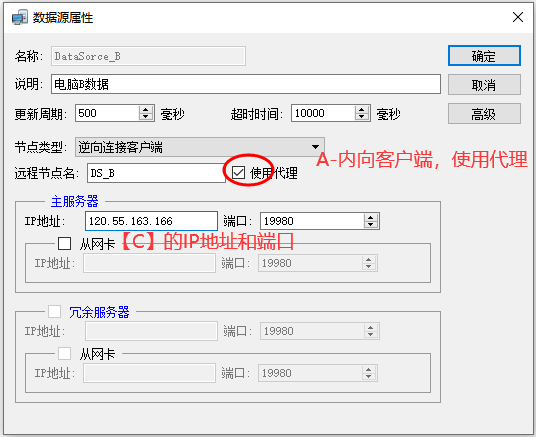This screenshot has height=437, width=536.
Task: Click the 远程节点名 field with DS_B
Action: [156, 173]
